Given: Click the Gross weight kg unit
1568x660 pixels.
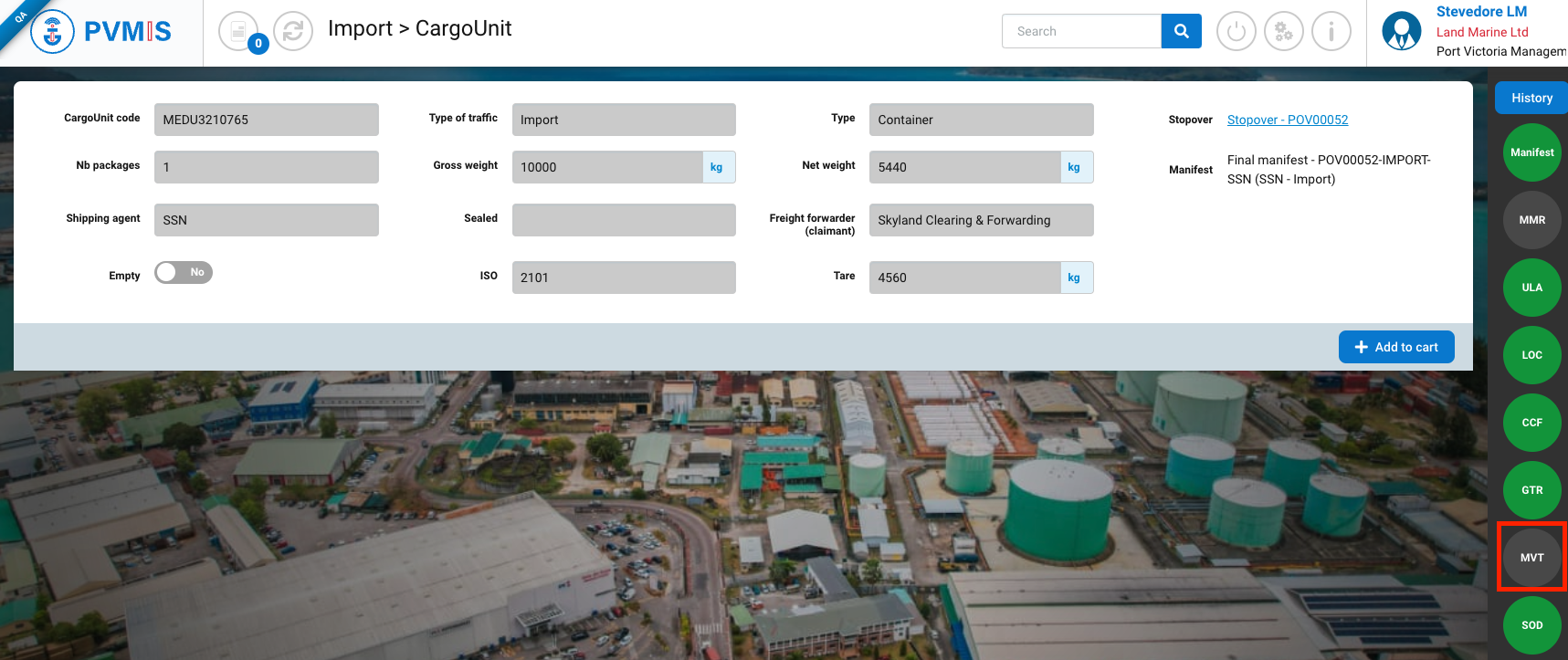Looking at the screenshot, I should (717, 167).
